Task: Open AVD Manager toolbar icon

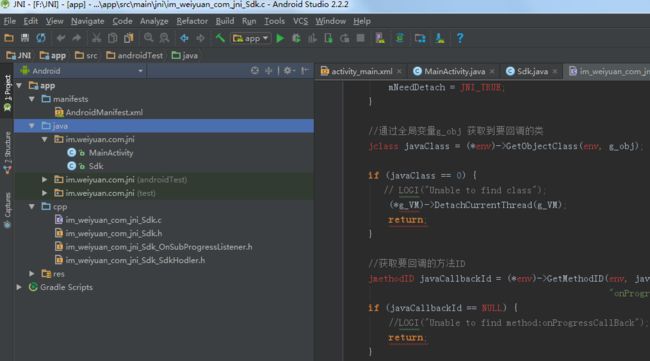Action: (380, 38)
